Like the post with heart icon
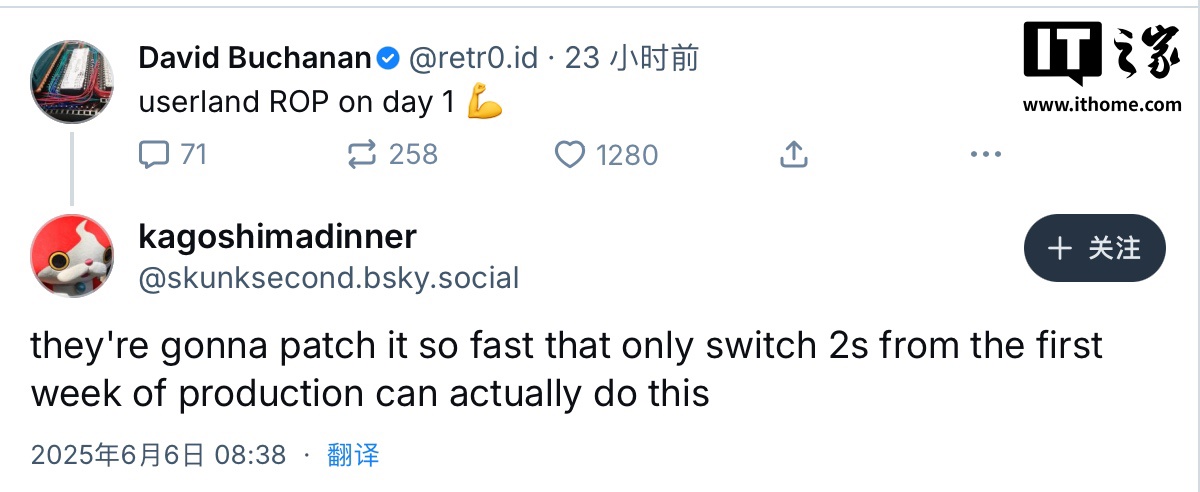This screenshot has width=1200, height=492. [x=569, y=154]
